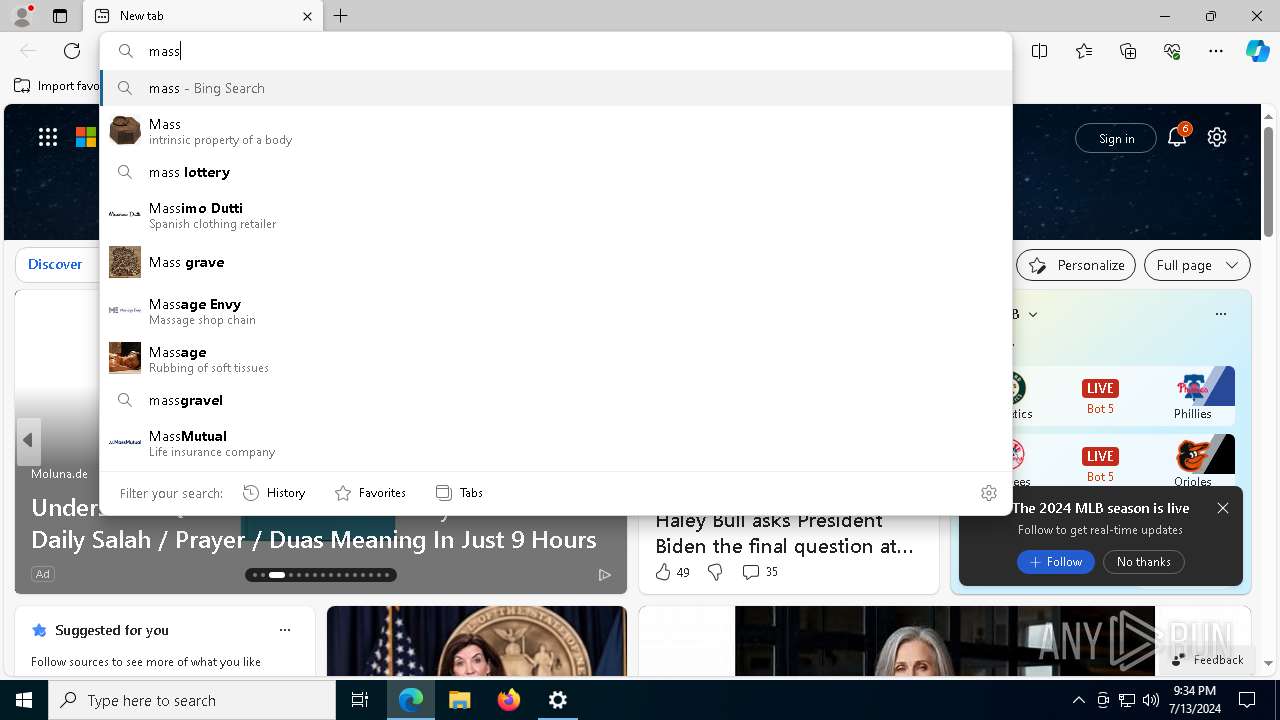Decline with No thanks button

click(1143, 562)
